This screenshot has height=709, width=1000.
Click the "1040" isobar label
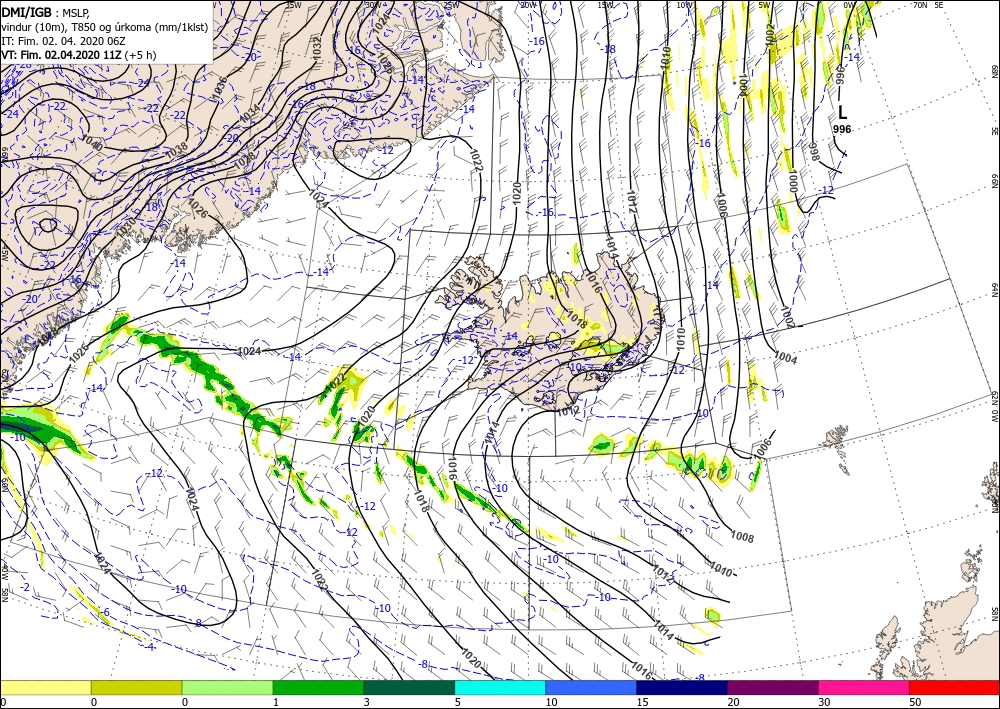point(92,142)
